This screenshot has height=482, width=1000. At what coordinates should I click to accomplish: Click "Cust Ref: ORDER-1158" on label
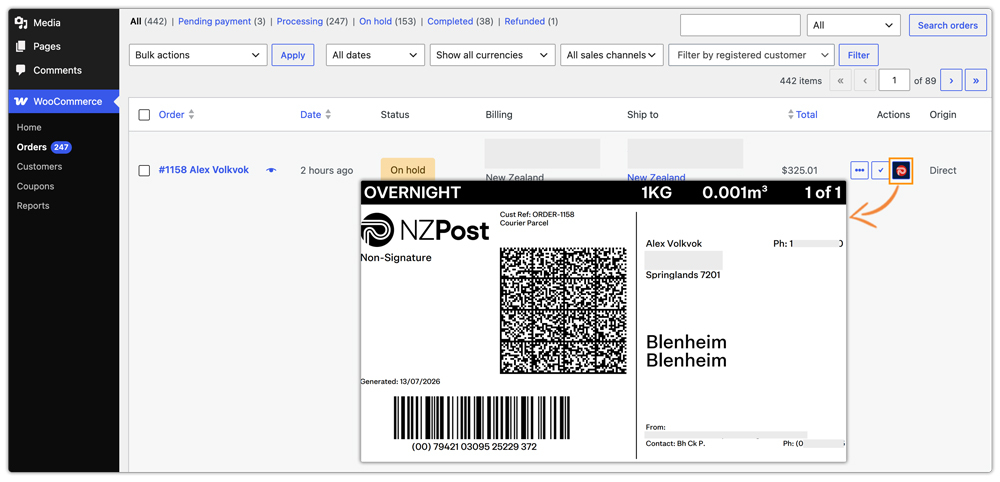pos(537,215)
